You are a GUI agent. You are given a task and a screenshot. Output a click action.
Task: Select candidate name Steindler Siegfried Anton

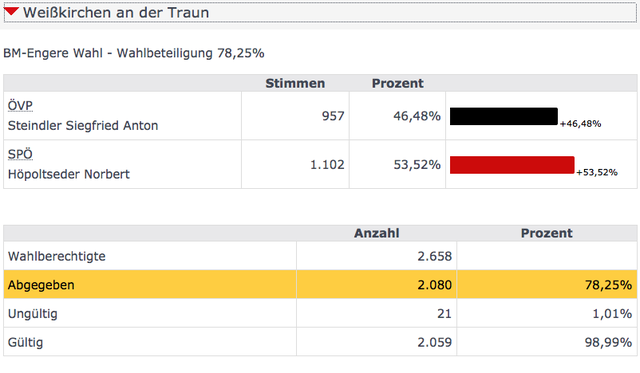tap(83, 126)
